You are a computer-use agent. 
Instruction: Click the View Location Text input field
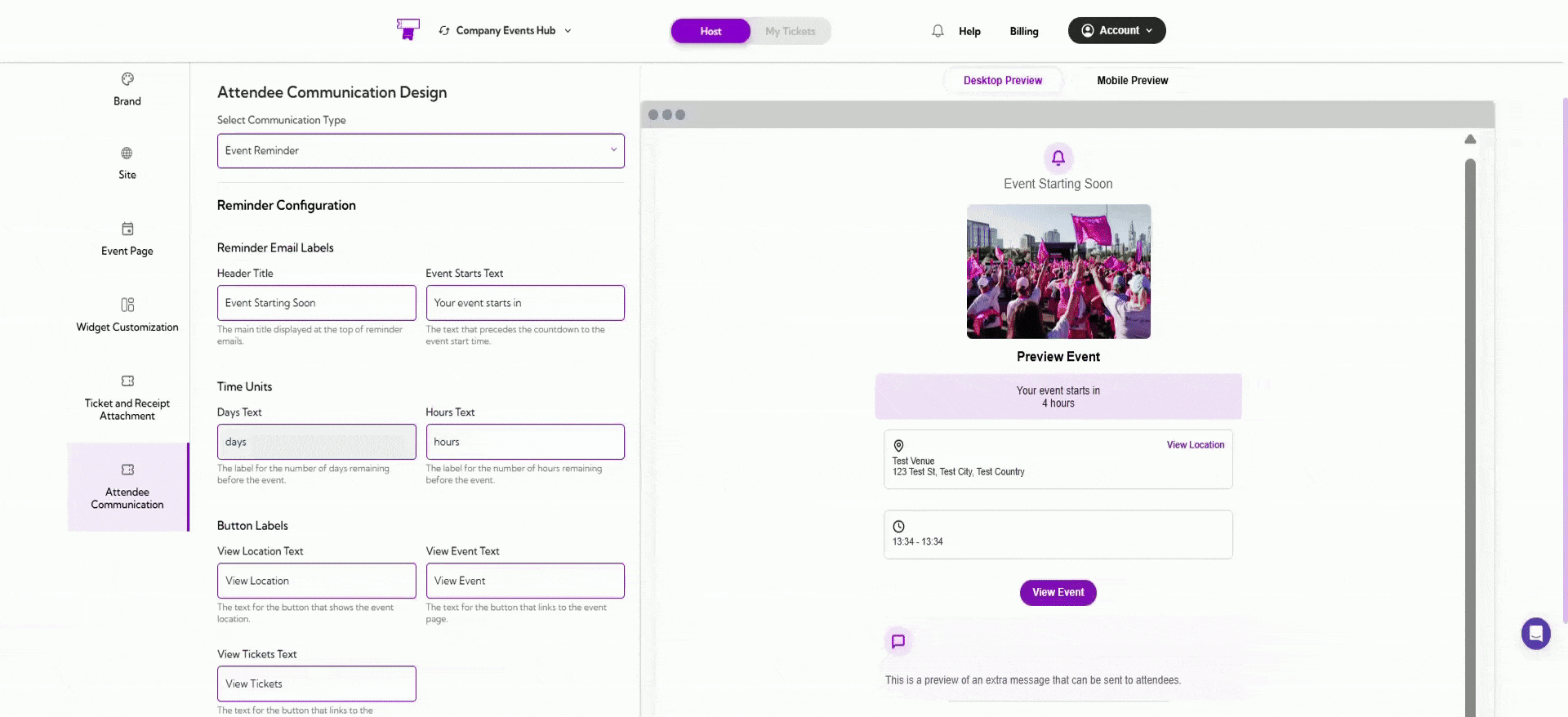(x=317, y=581)
